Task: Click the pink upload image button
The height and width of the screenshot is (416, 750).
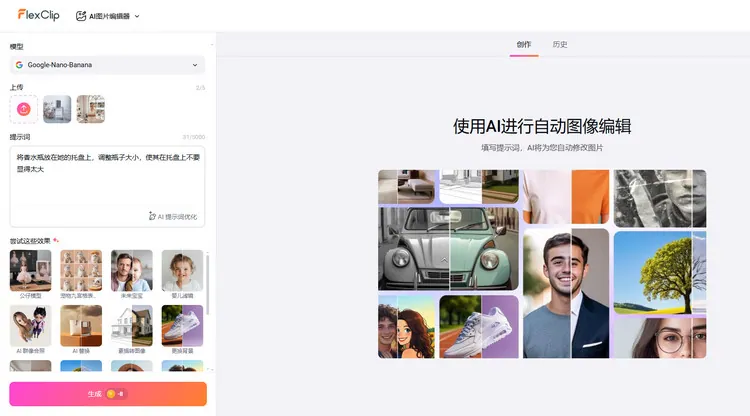Action: click(x=23, y=109)
